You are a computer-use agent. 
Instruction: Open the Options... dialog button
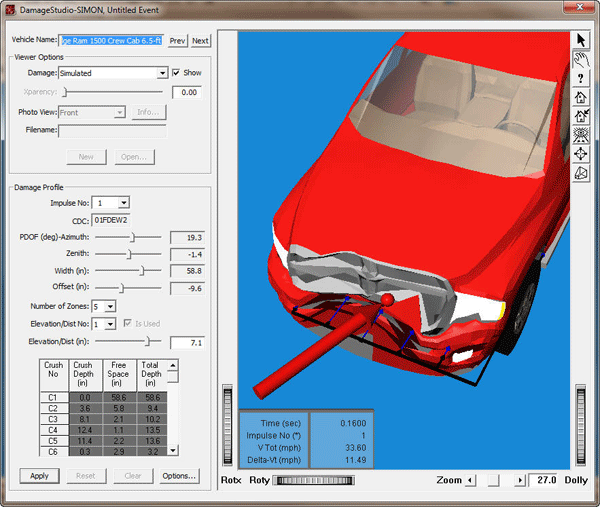click(180, 476)
